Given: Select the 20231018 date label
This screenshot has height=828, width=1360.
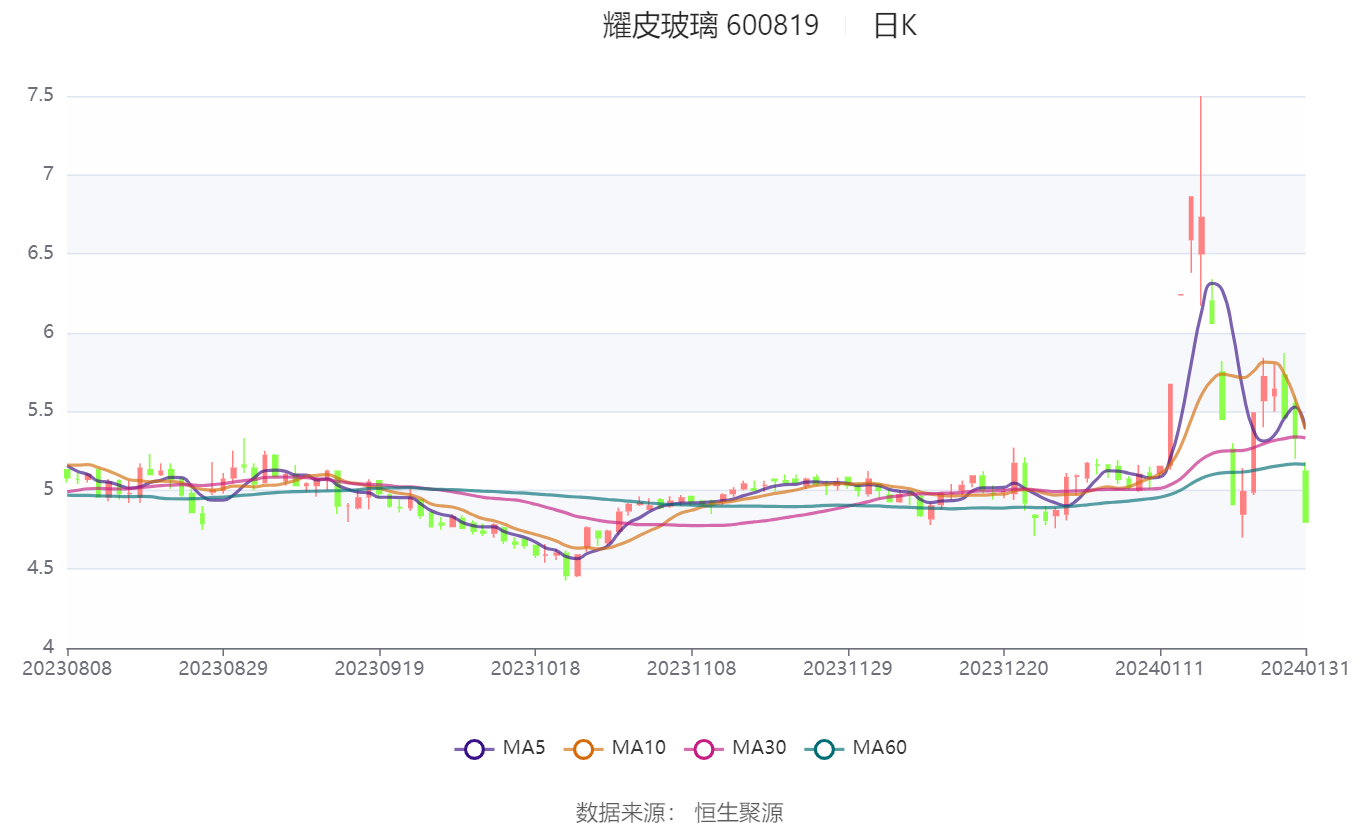Looking at the screenshot, I should pyautogui.click(x=535, y=668).
